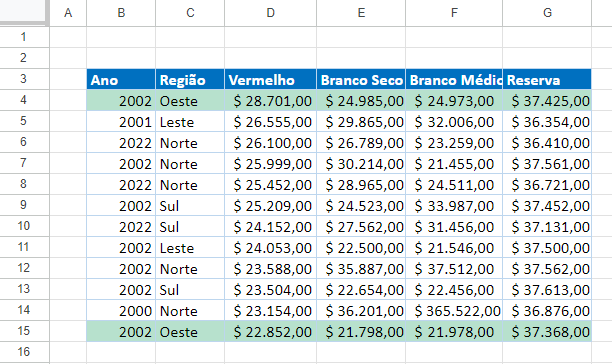This screenshot has width=612, height=364.
Task: Select column E header
Action: point(361,13)
